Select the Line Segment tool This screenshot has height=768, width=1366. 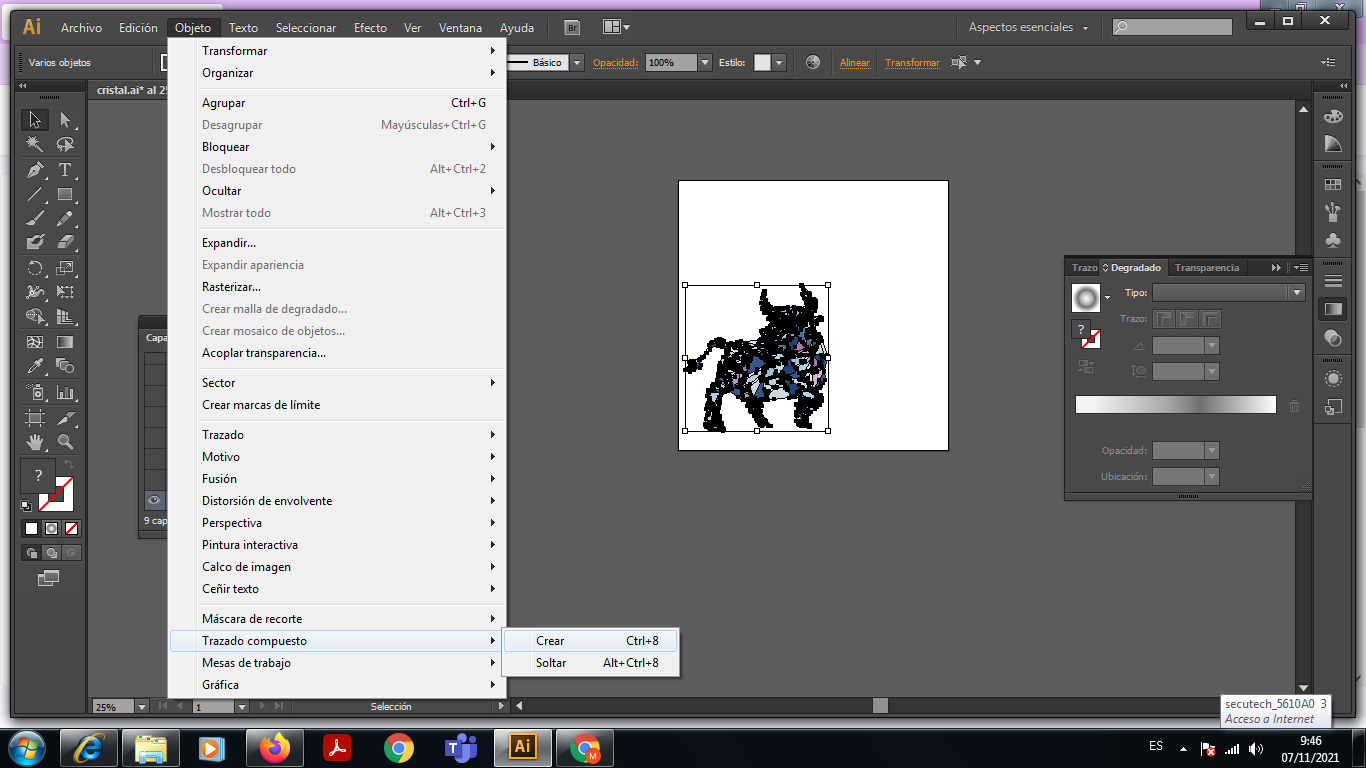coord(35,194)
